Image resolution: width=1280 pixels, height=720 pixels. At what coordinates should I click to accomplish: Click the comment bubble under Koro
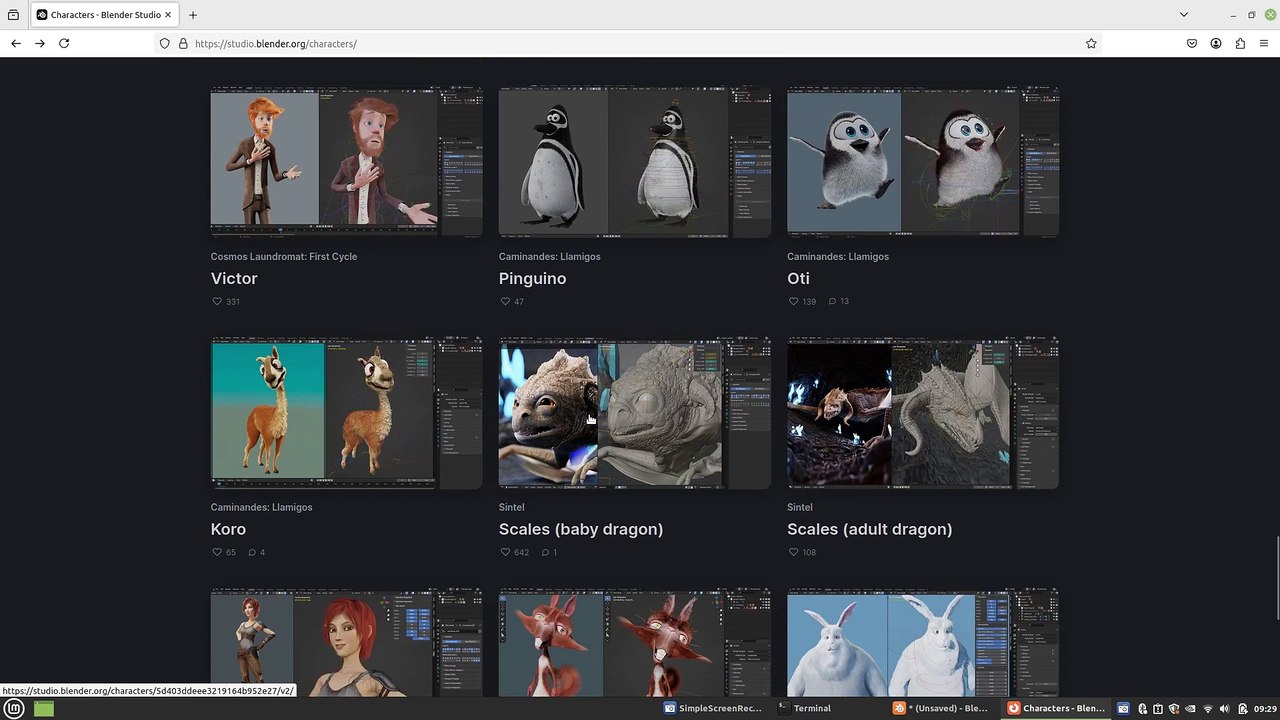(252, 552)
